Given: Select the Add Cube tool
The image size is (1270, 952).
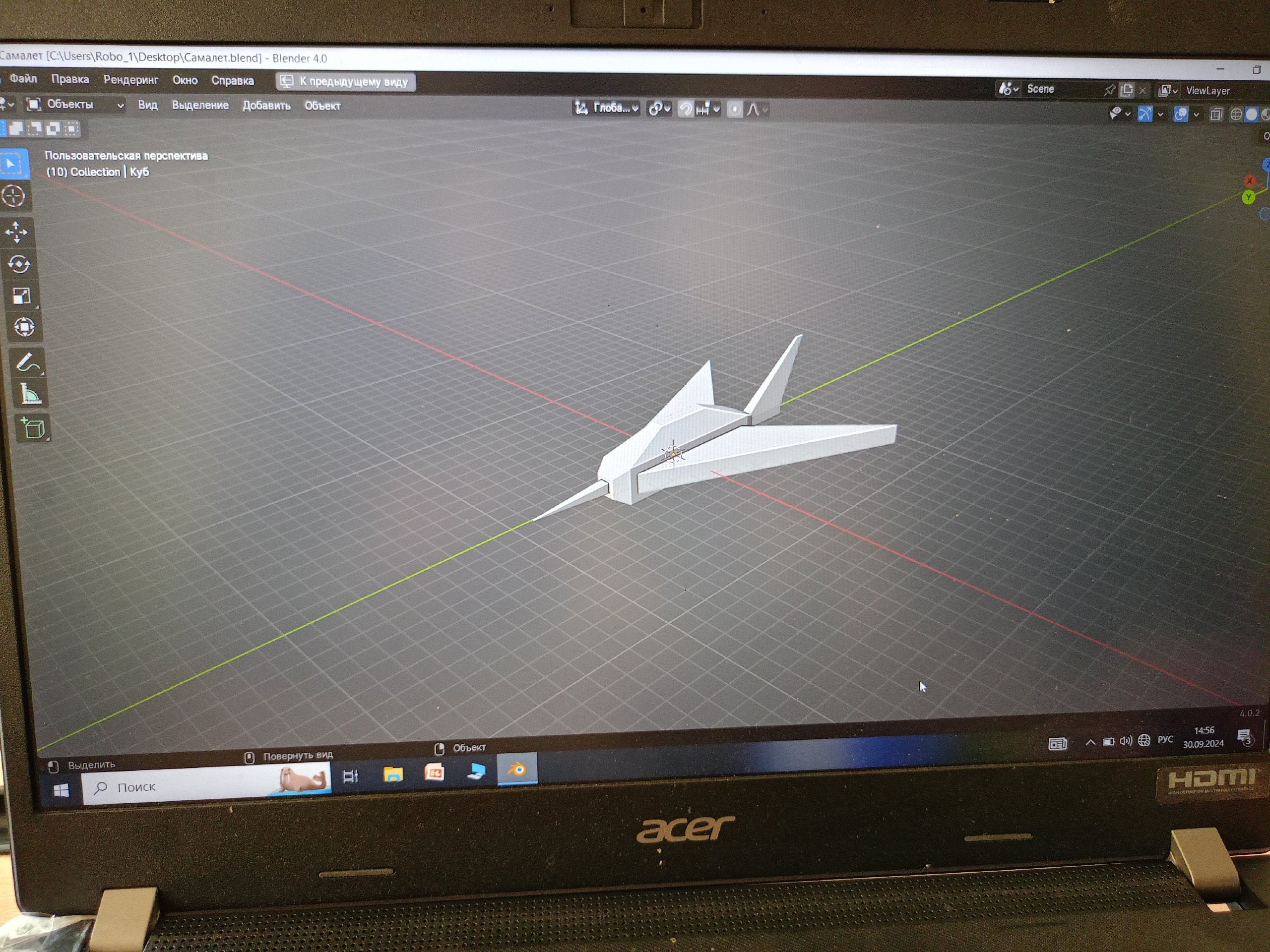Looking at the screenshot, I should coord(33,429).
